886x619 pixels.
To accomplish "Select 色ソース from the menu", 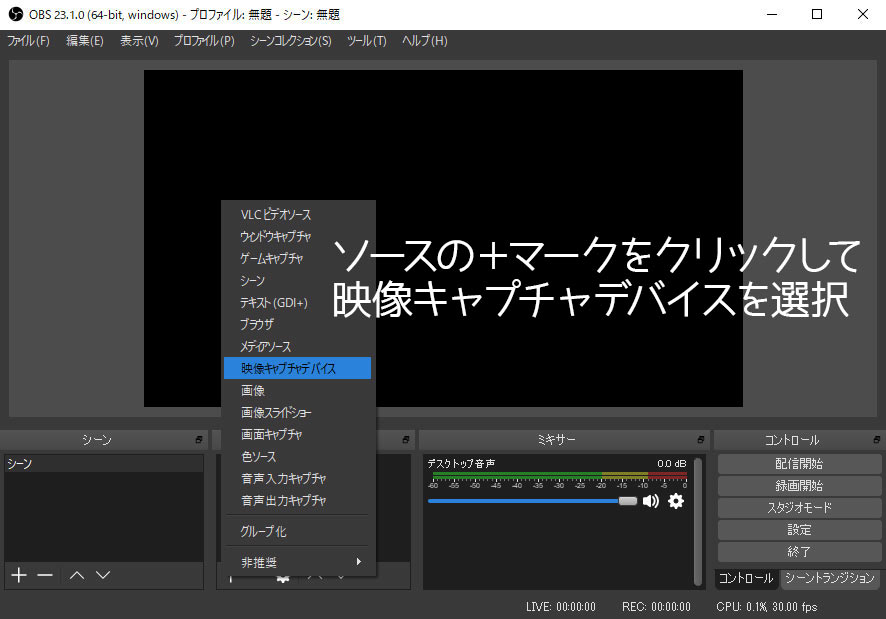I will tap(297, 456).
